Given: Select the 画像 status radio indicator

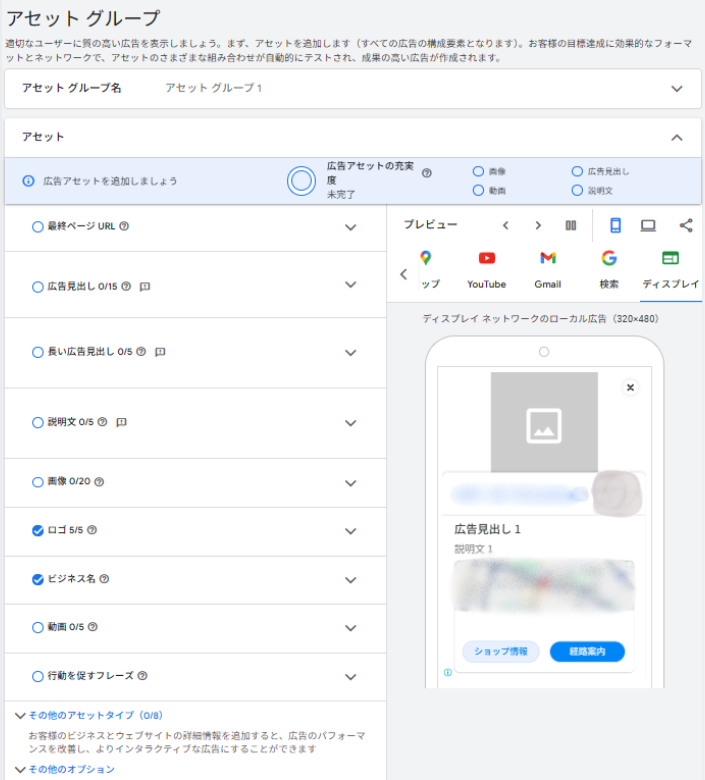Looking at the screenshot, I should click(479, 172).
